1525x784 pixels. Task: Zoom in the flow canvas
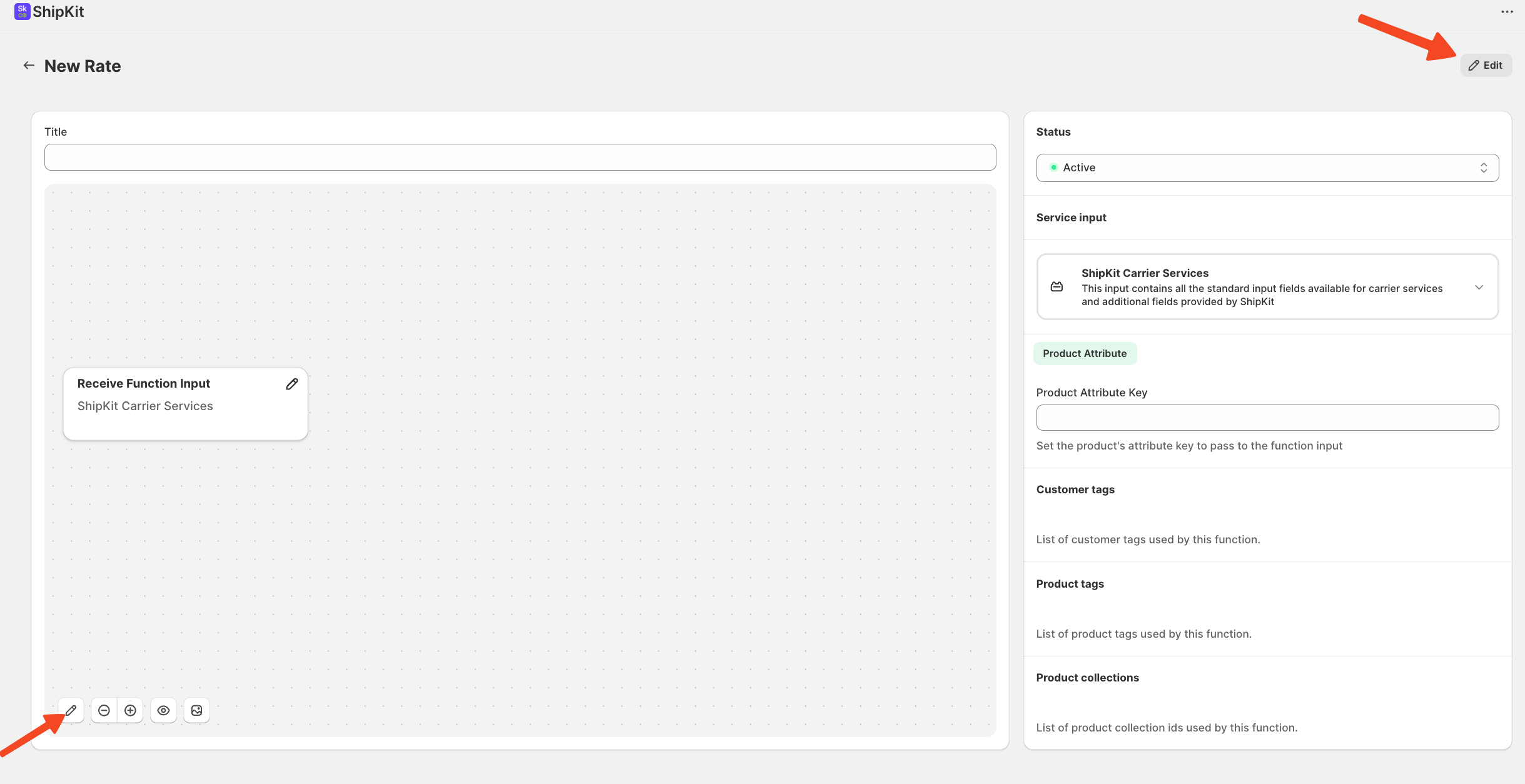[x=130, y=710]
